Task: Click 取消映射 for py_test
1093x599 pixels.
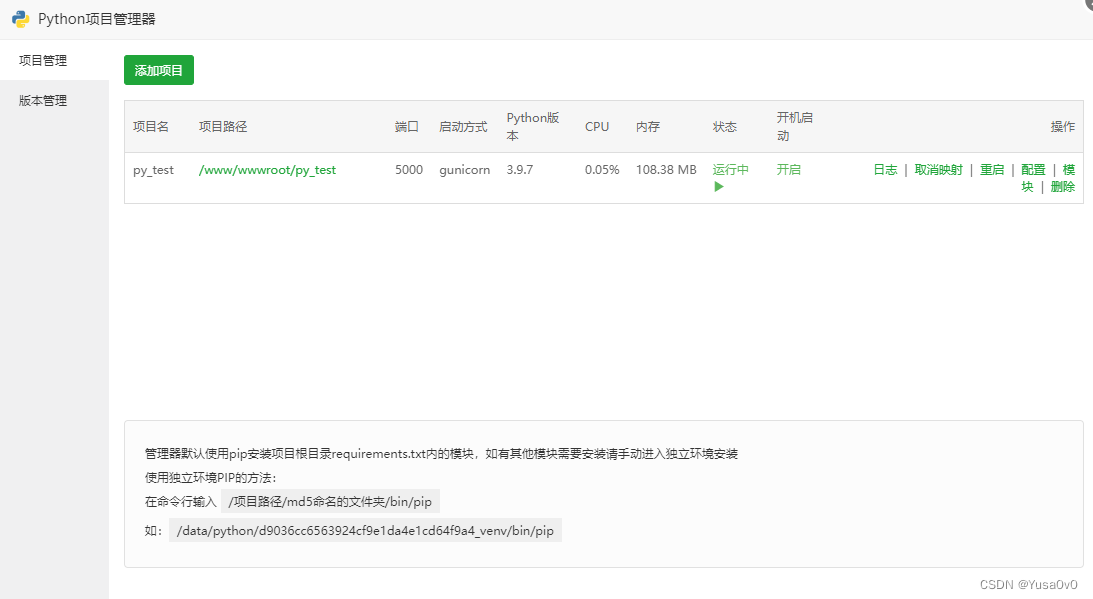Action: tap(938, 170)
